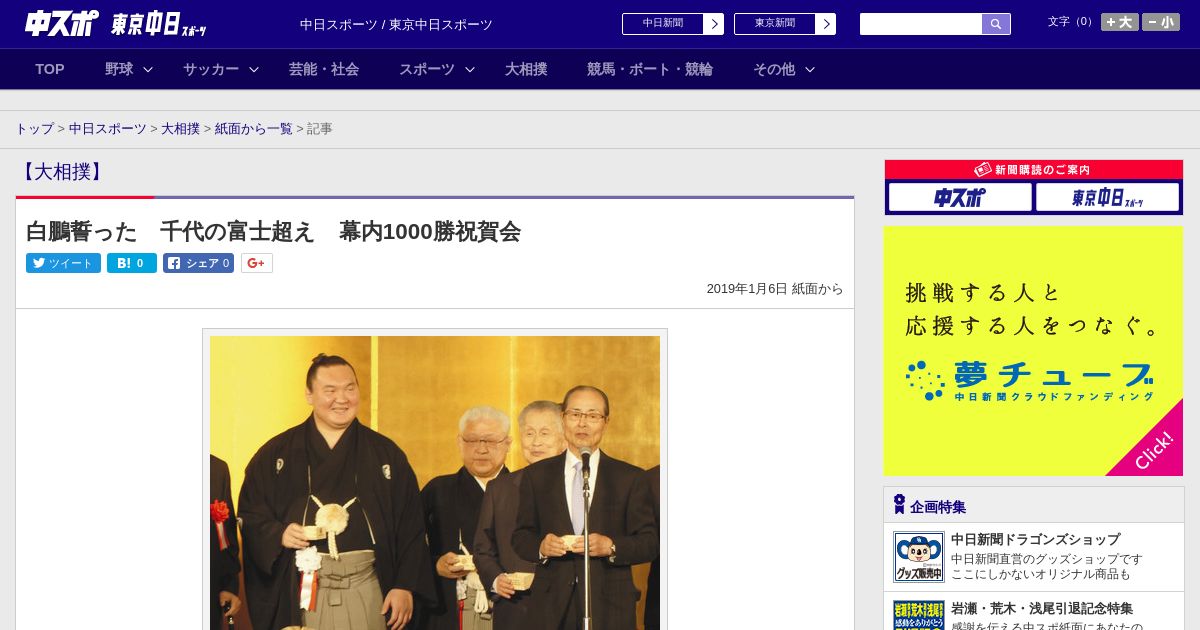Click the Chunichi Sports 中スポ logo
The height and width of the screenshot is (630, 1200).
click(61, 23)
